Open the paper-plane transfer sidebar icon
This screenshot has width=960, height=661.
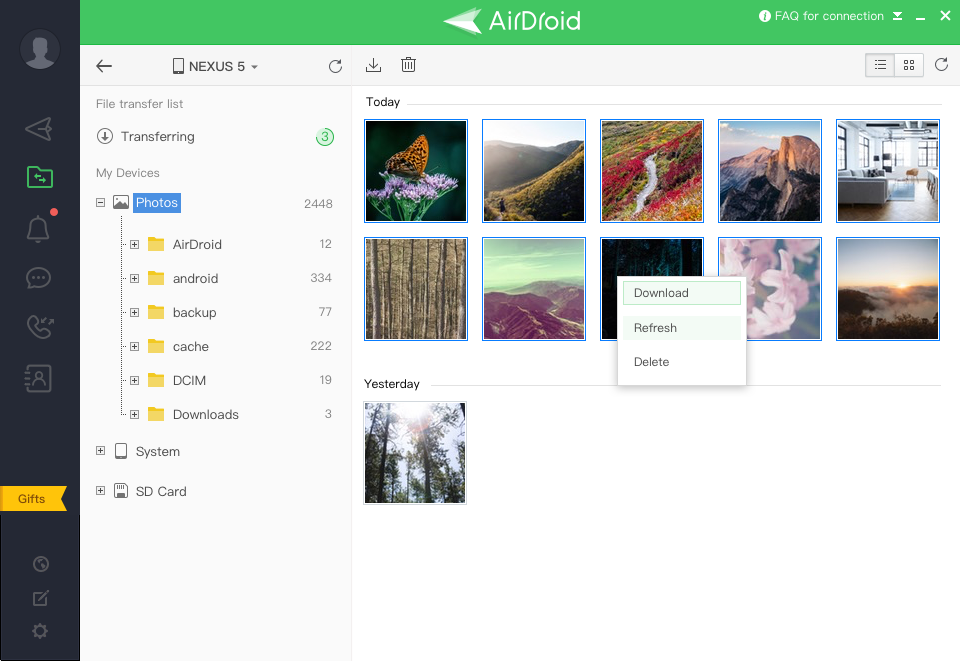click(x=39, y=129)
